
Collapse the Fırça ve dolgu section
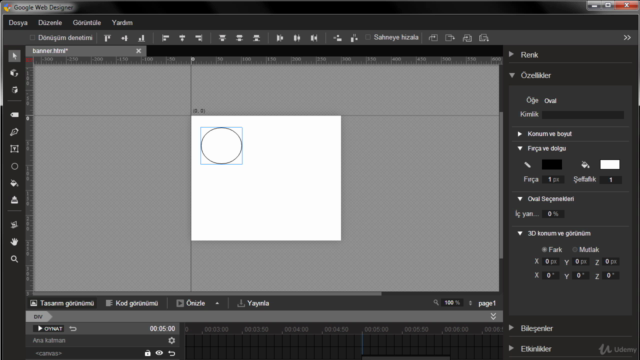coord(520,149)
